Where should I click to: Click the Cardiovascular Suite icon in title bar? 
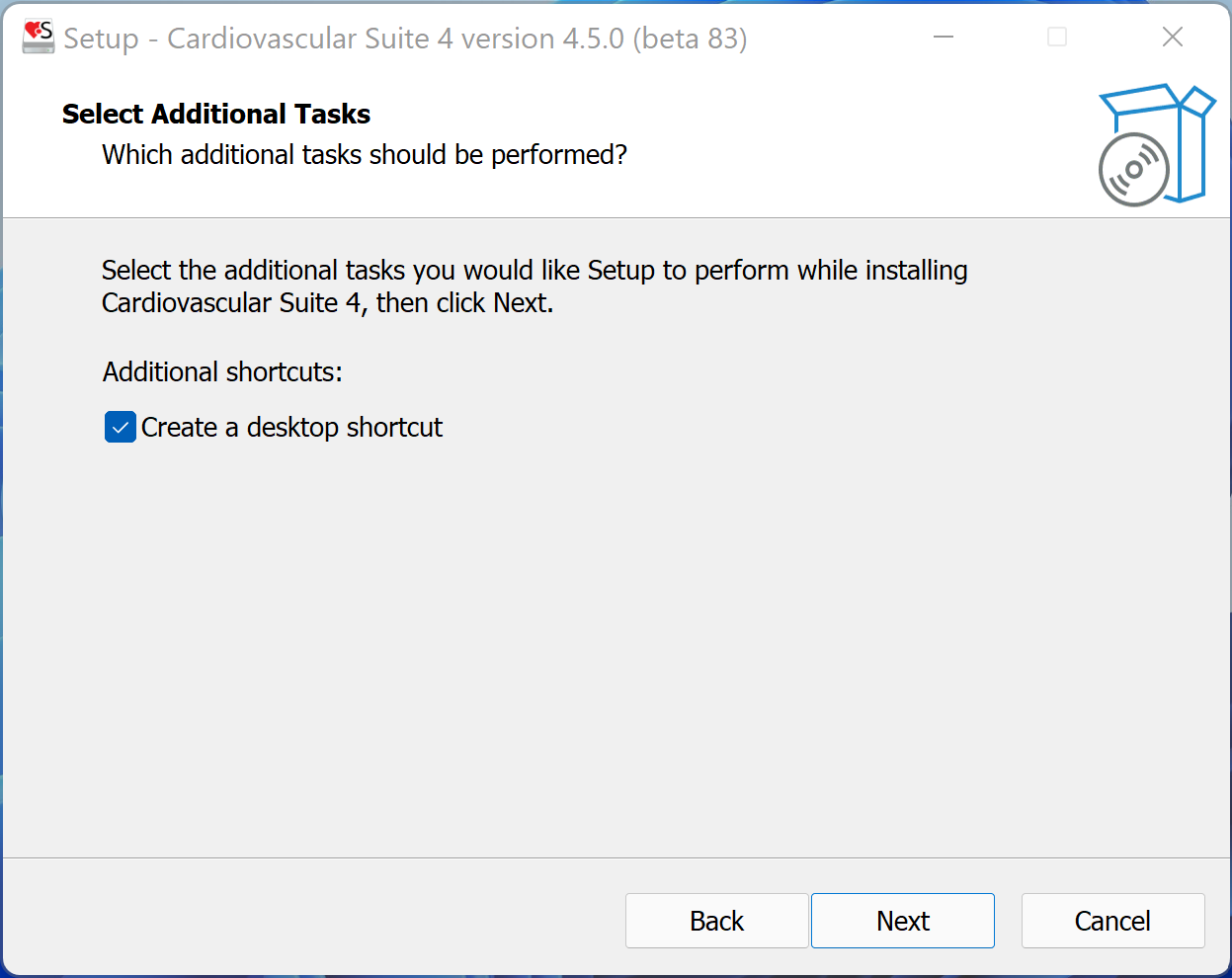point(39,38)
